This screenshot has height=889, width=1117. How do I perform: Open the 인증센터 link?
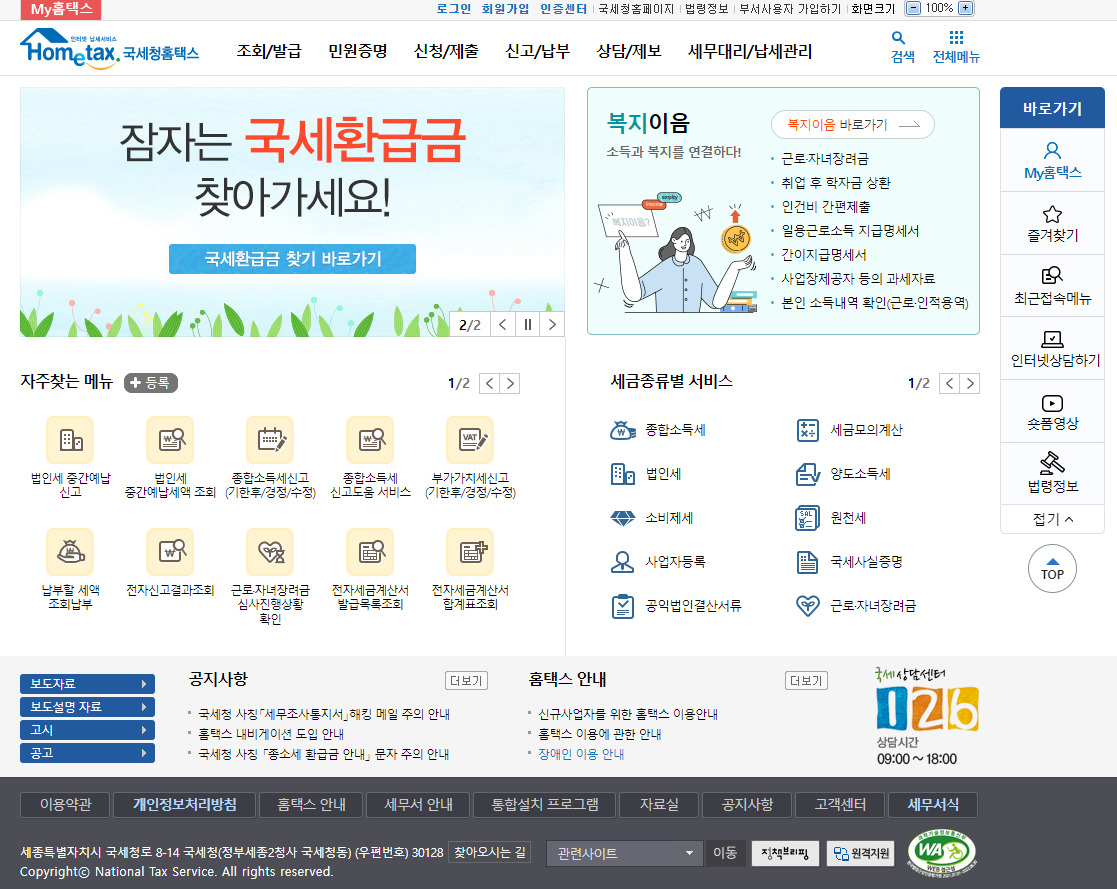pos(563,9)
